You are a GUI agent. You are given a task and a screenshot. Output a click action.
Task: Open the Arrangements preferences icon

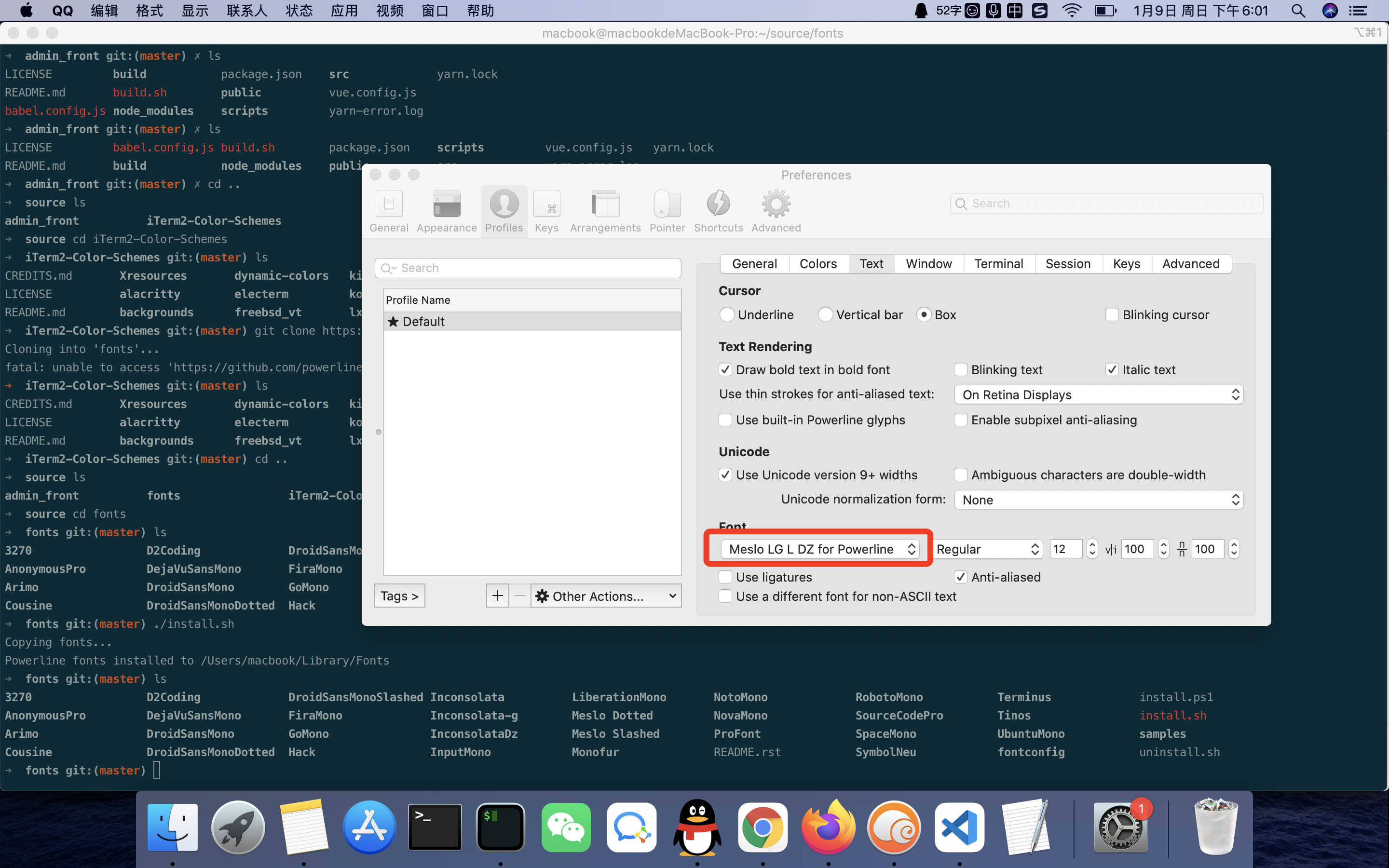[605, 205]
